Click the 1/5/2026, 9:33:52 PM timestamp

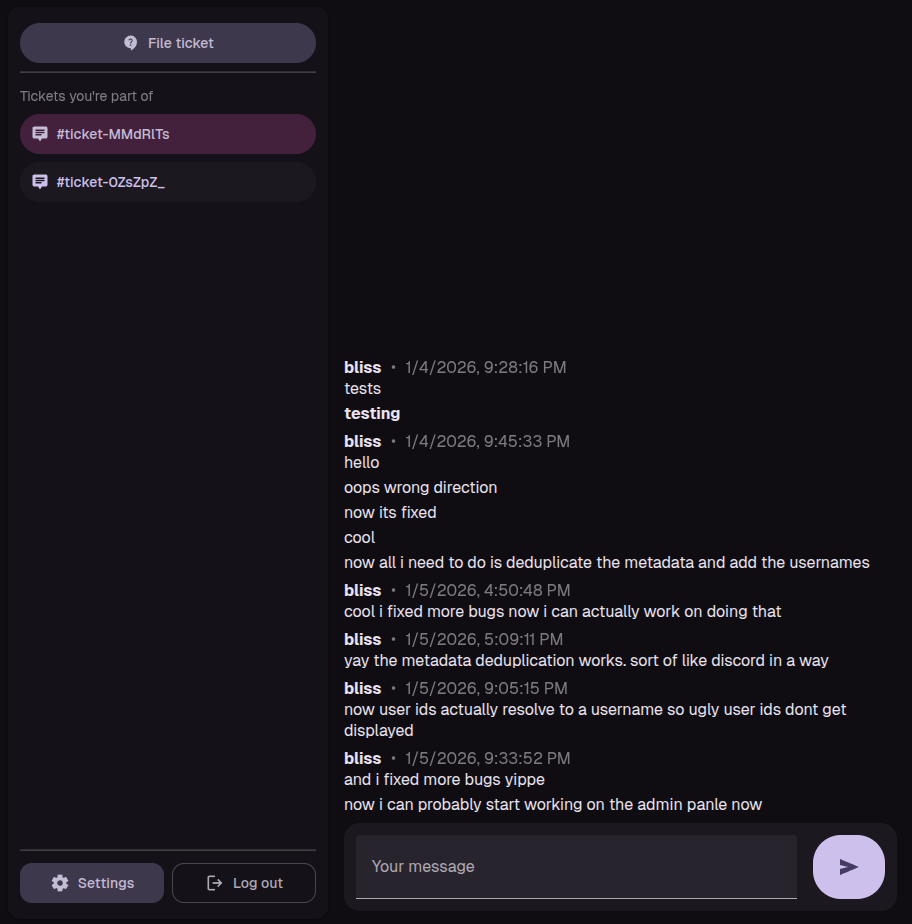488,758
